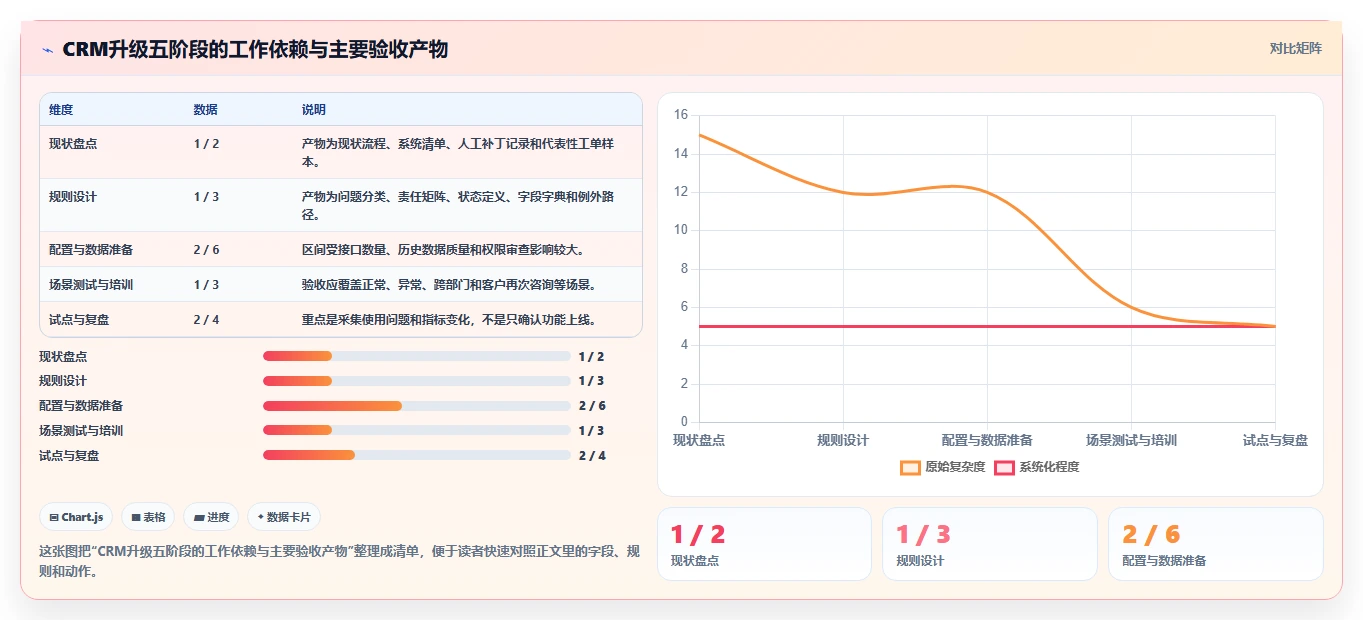The width and height of the screenshot is (1363, 620).
Task: Click description starting 区间受接口数量
Action: pos(443,250)
